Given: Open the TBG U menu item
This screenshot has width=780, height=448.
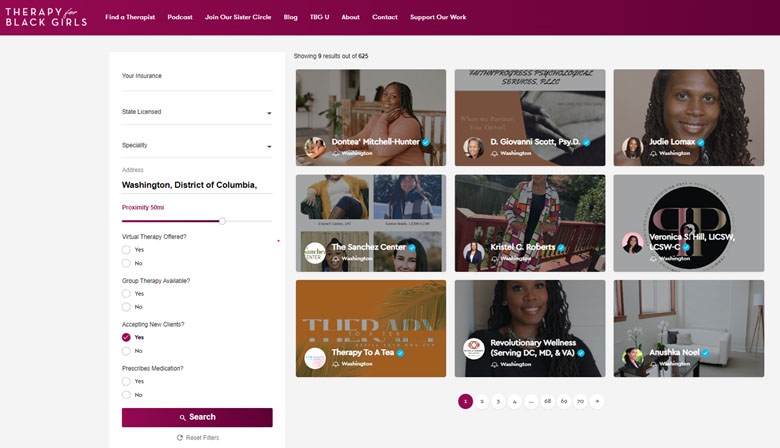Looking at the screenshot, I should pos(319,17).
